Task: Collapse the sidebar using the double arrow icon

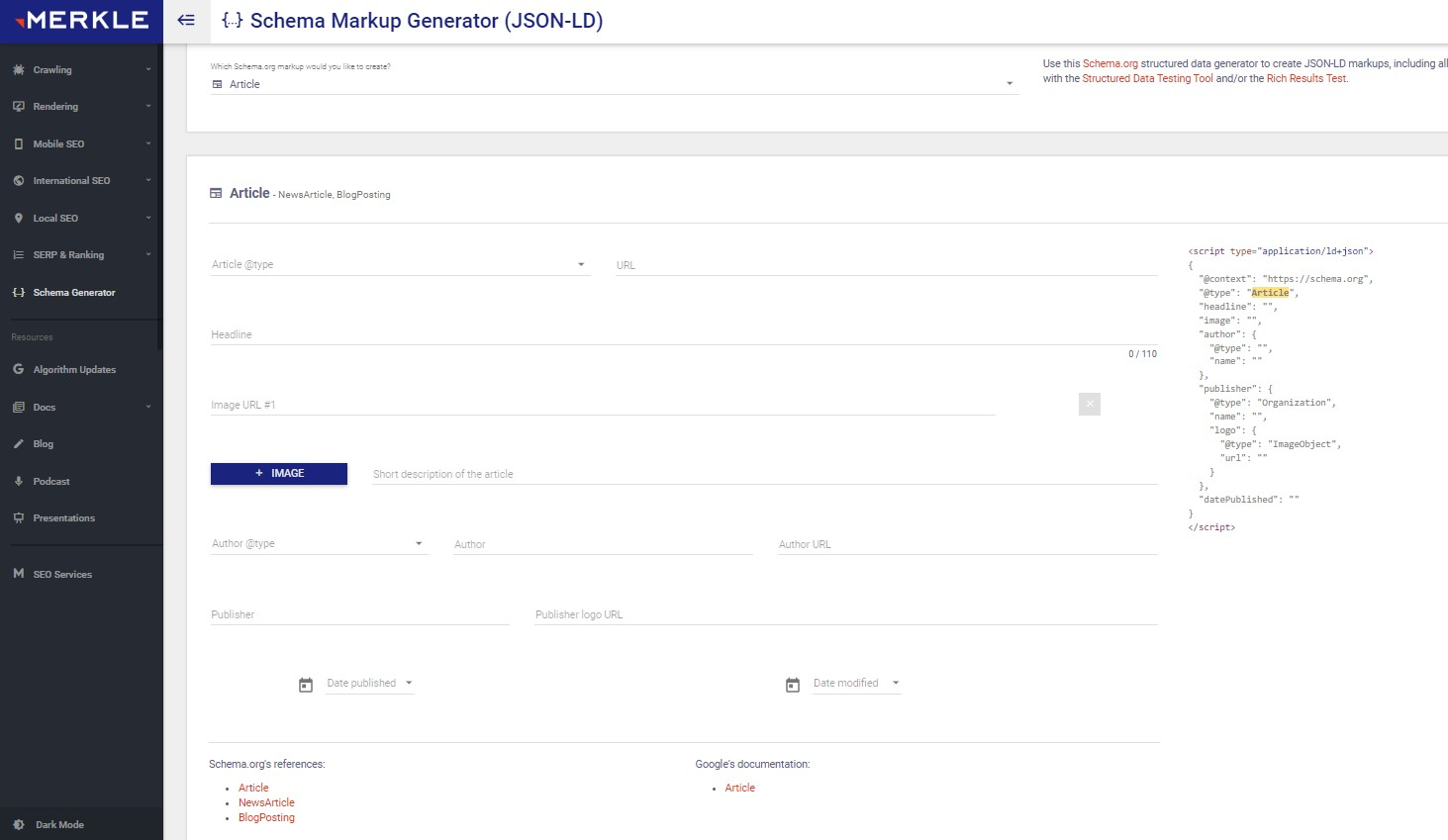Action: pos(186,20)
